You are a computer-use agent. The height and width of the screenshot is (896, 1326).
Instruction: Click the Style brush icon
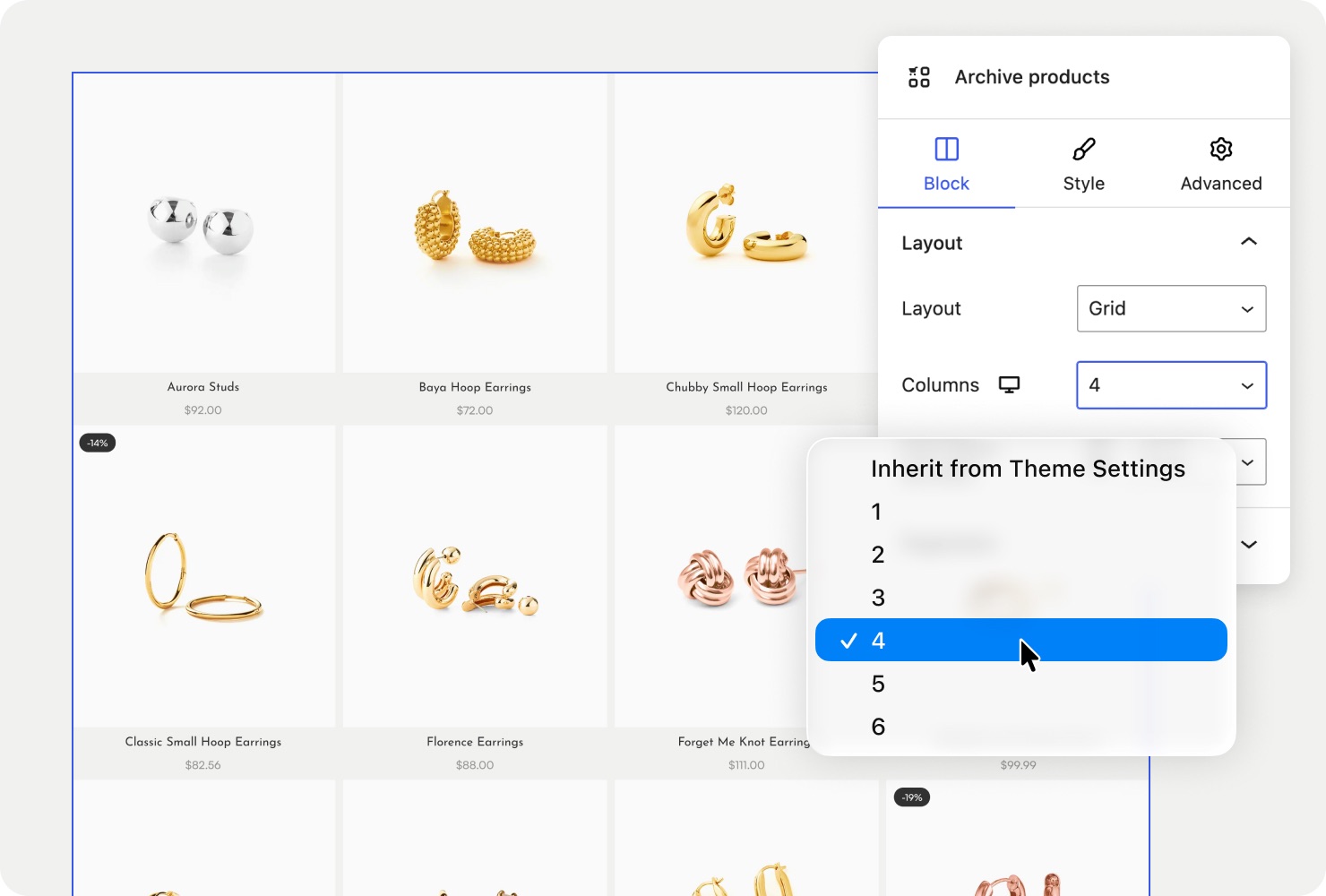pyautogui.click(x=1084, y=149)
